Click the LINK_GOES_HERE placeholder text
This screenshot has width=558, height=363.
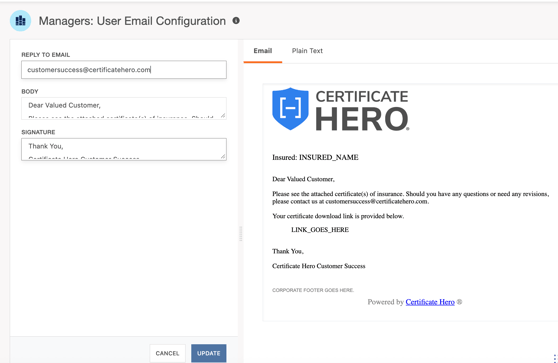pos(320,230)
